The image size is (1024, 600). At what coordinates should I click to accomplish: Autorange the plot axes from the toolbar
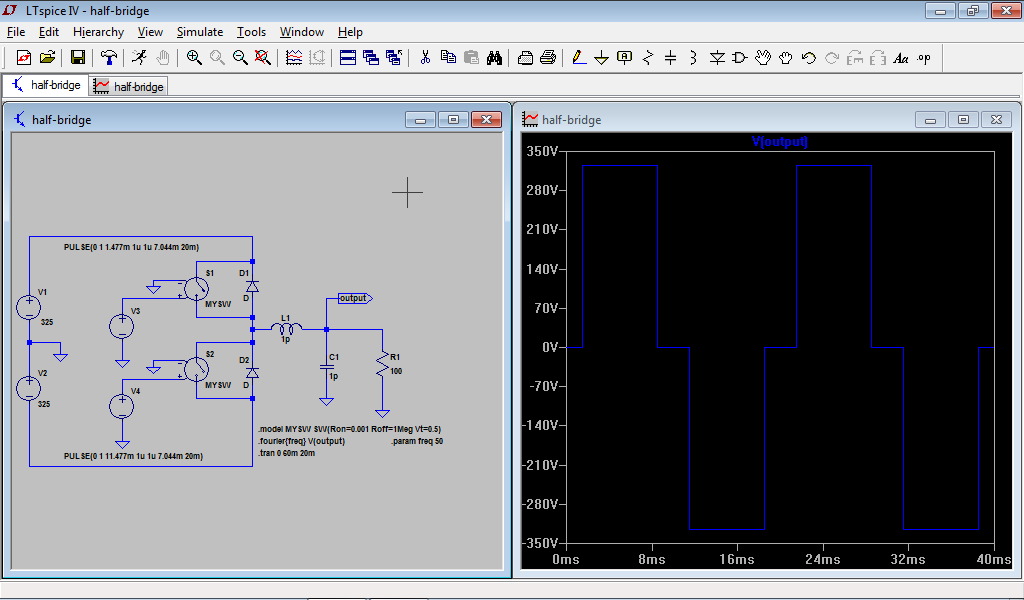[294, 58]
